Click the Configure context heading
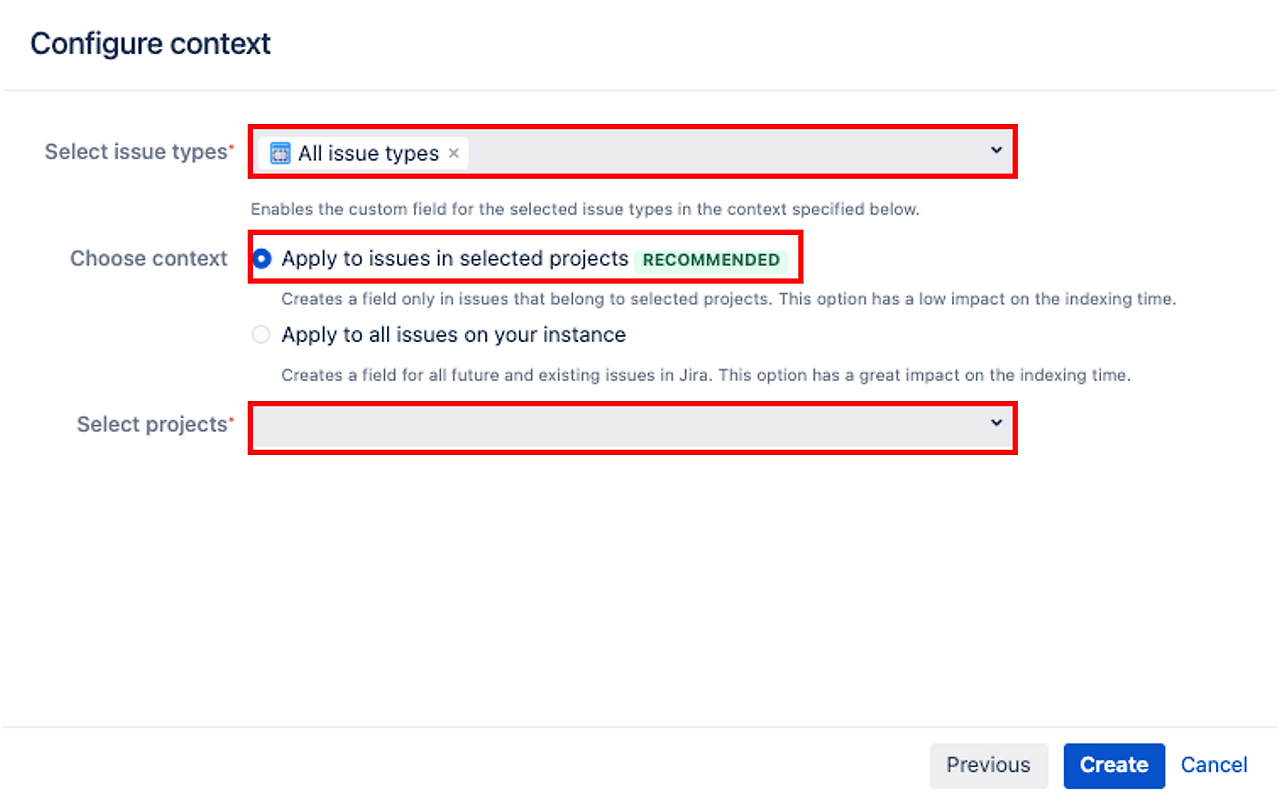The image size is (1280, 805). [x=150, y=44]
